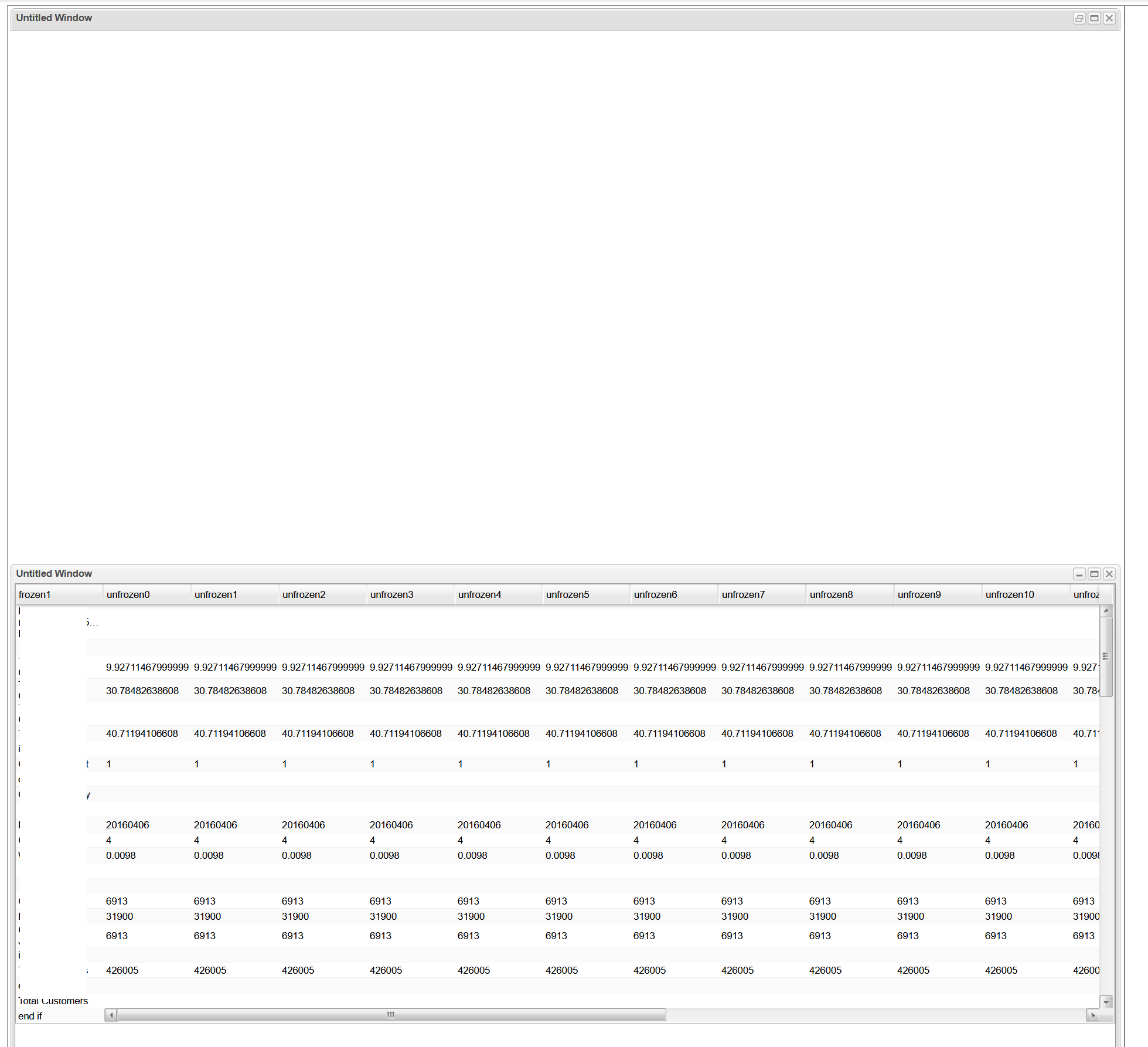Select the unfrozen0 column header
The image size is (1148, 1047).
tap(147, 594)
